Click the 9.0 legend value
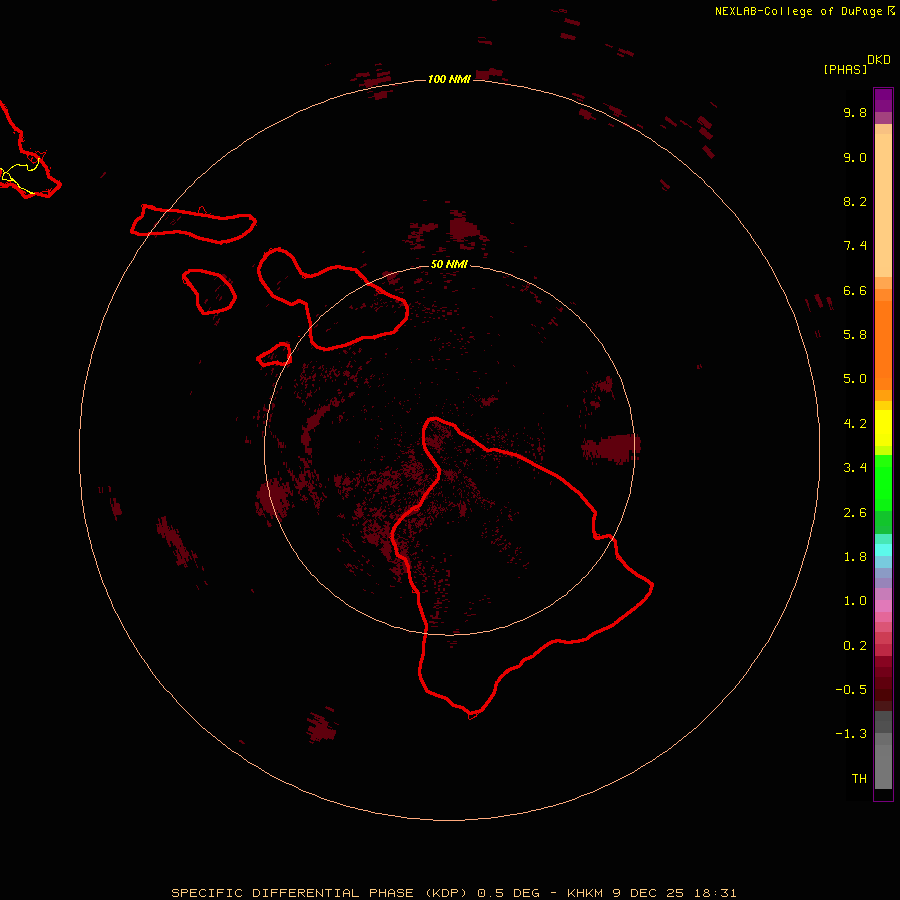 [x=855, y=157]
